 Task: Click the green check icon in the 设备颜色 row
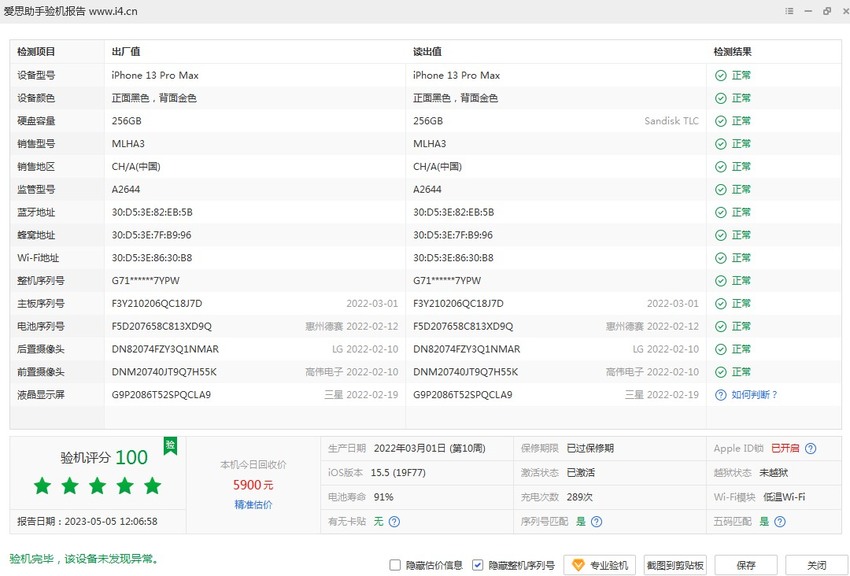click(720, 98)
